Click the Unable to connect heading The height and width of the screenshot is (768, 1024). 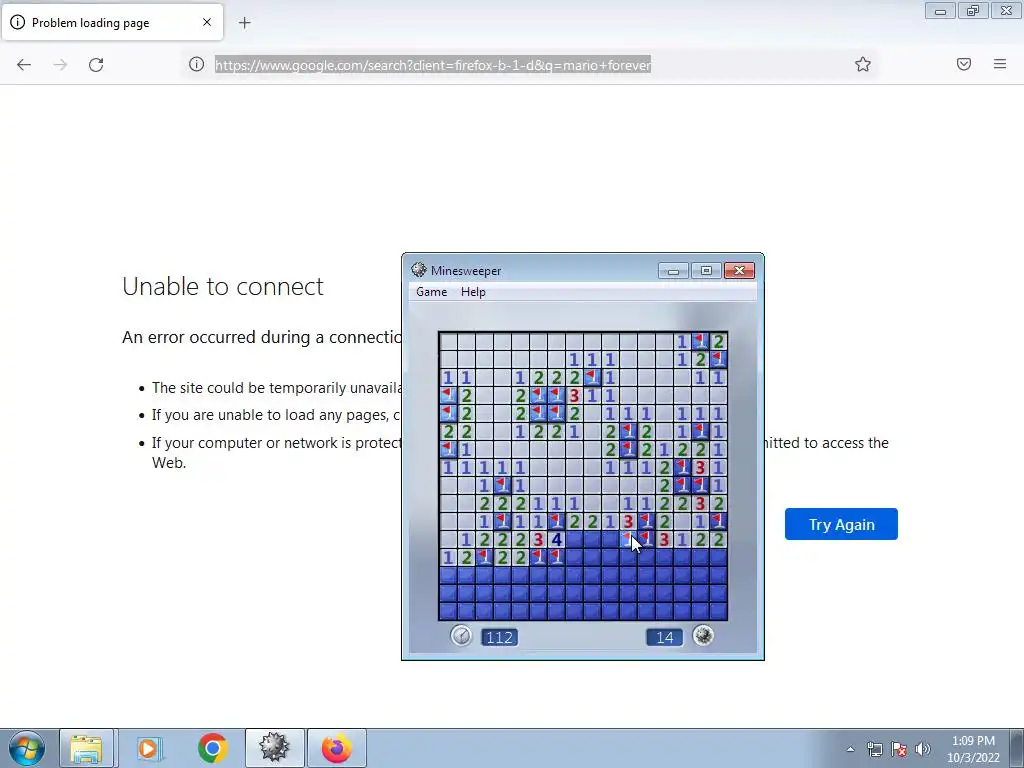coord(223,287)
